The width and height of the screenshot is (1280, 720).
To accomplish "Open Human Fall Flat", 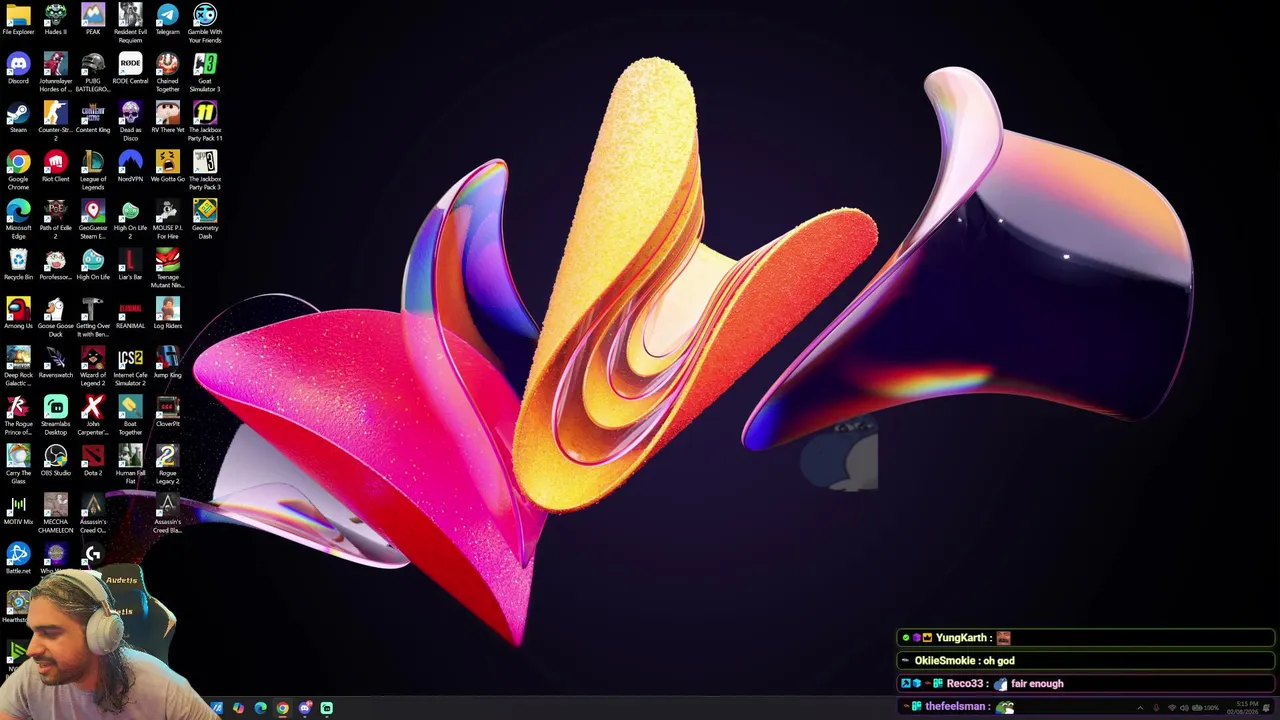I will (130, 465).
